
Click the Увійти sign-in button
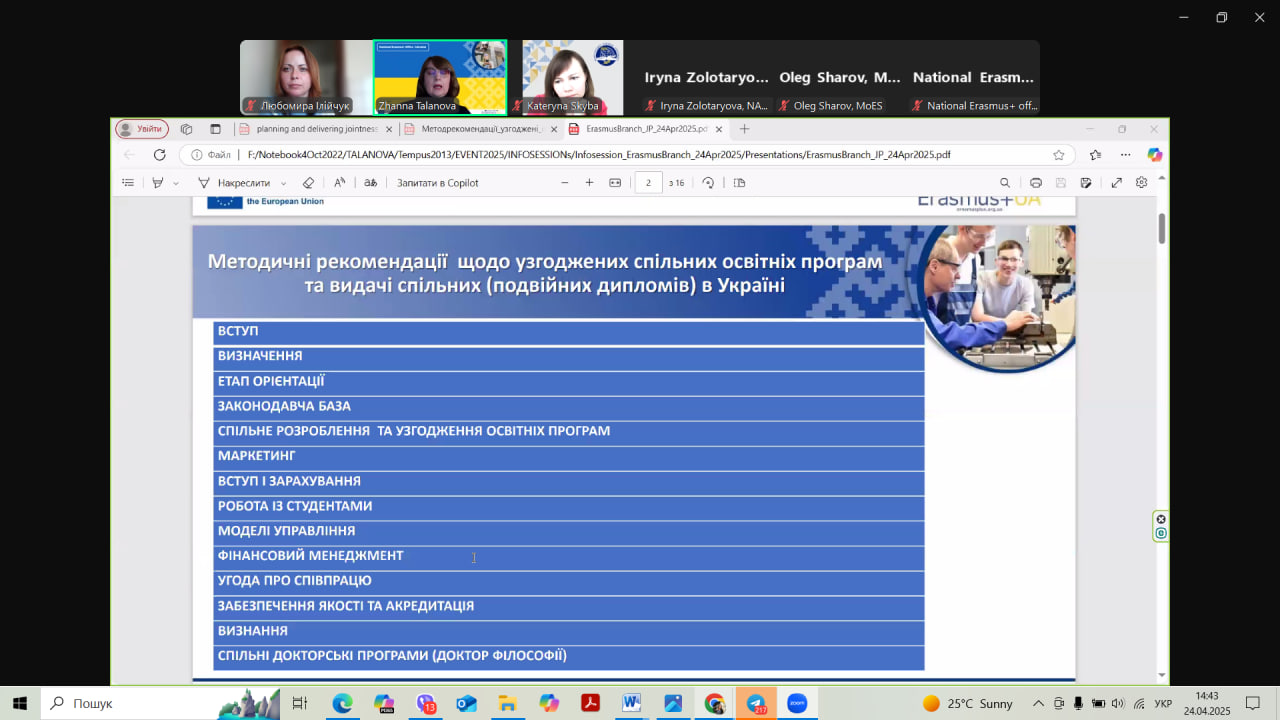[x=142, y=129]
